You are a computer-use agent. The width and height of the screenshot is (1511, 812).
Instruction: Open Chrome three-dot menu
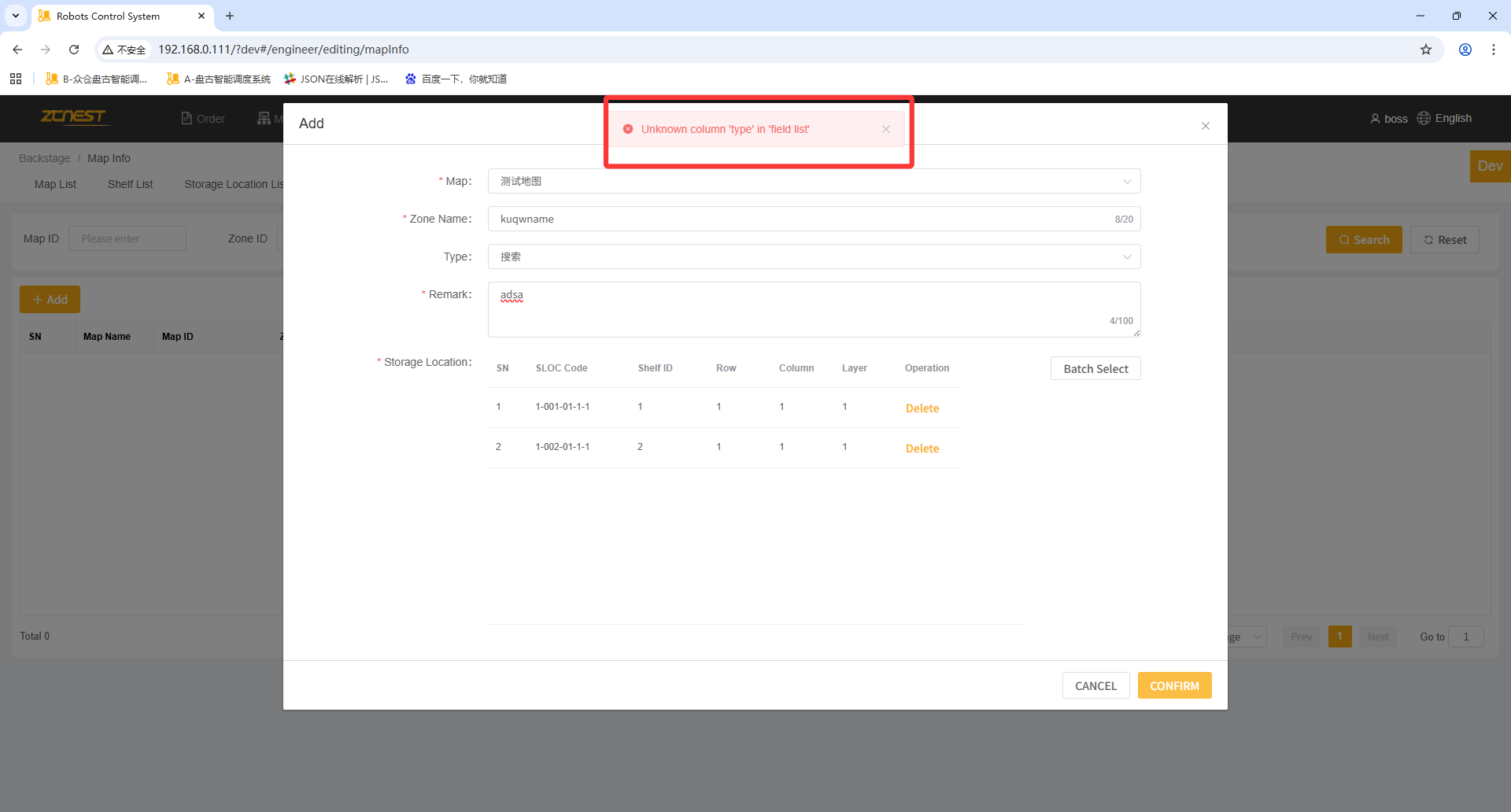pos(1493,50)
